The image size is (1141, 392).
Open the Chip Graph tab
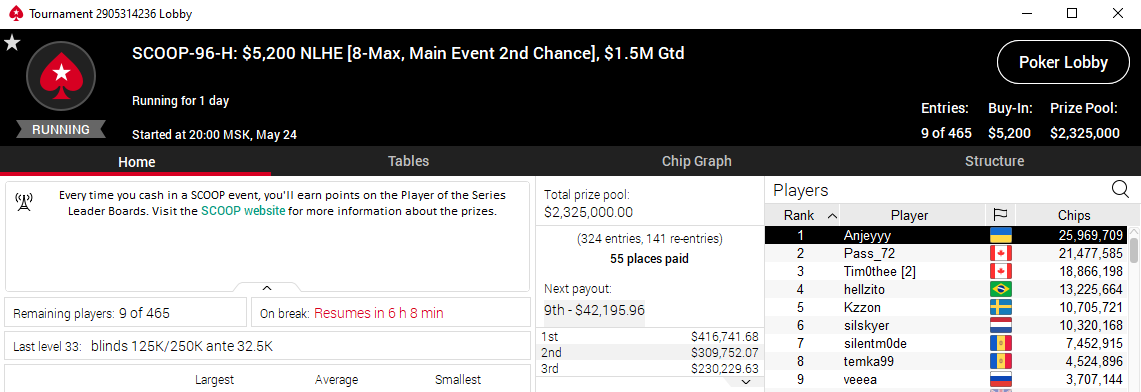pos(696,161)
